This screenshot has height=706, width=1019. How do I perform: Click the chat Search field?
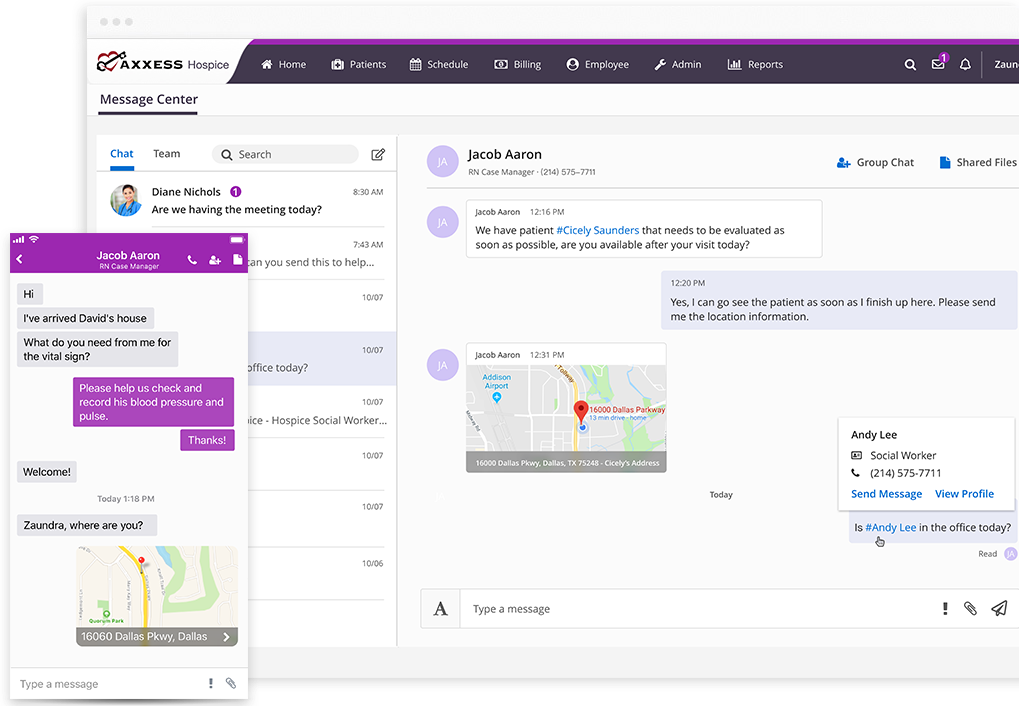click(285, 154)
